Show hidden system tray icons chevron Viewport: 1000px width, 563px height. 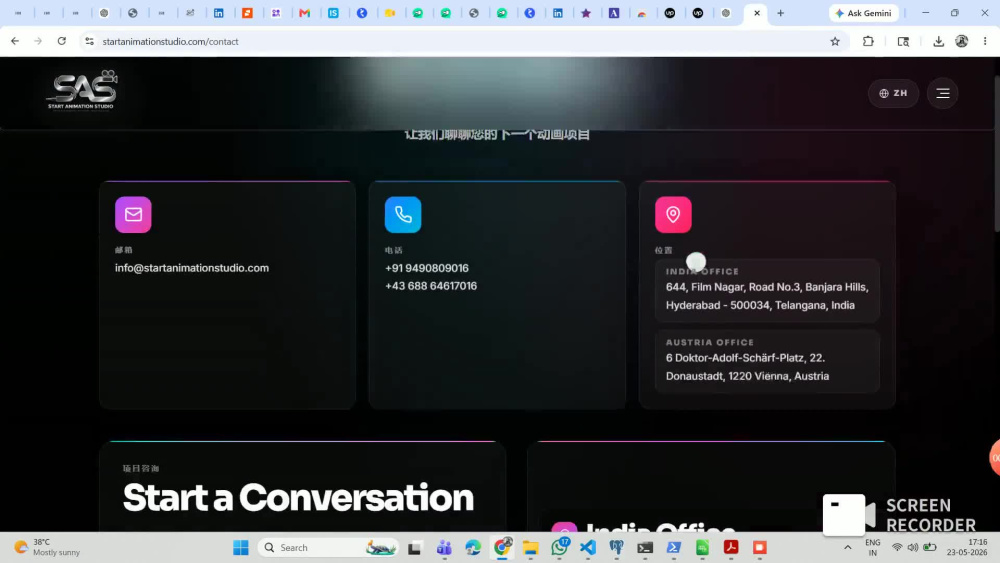click(848, 548)
